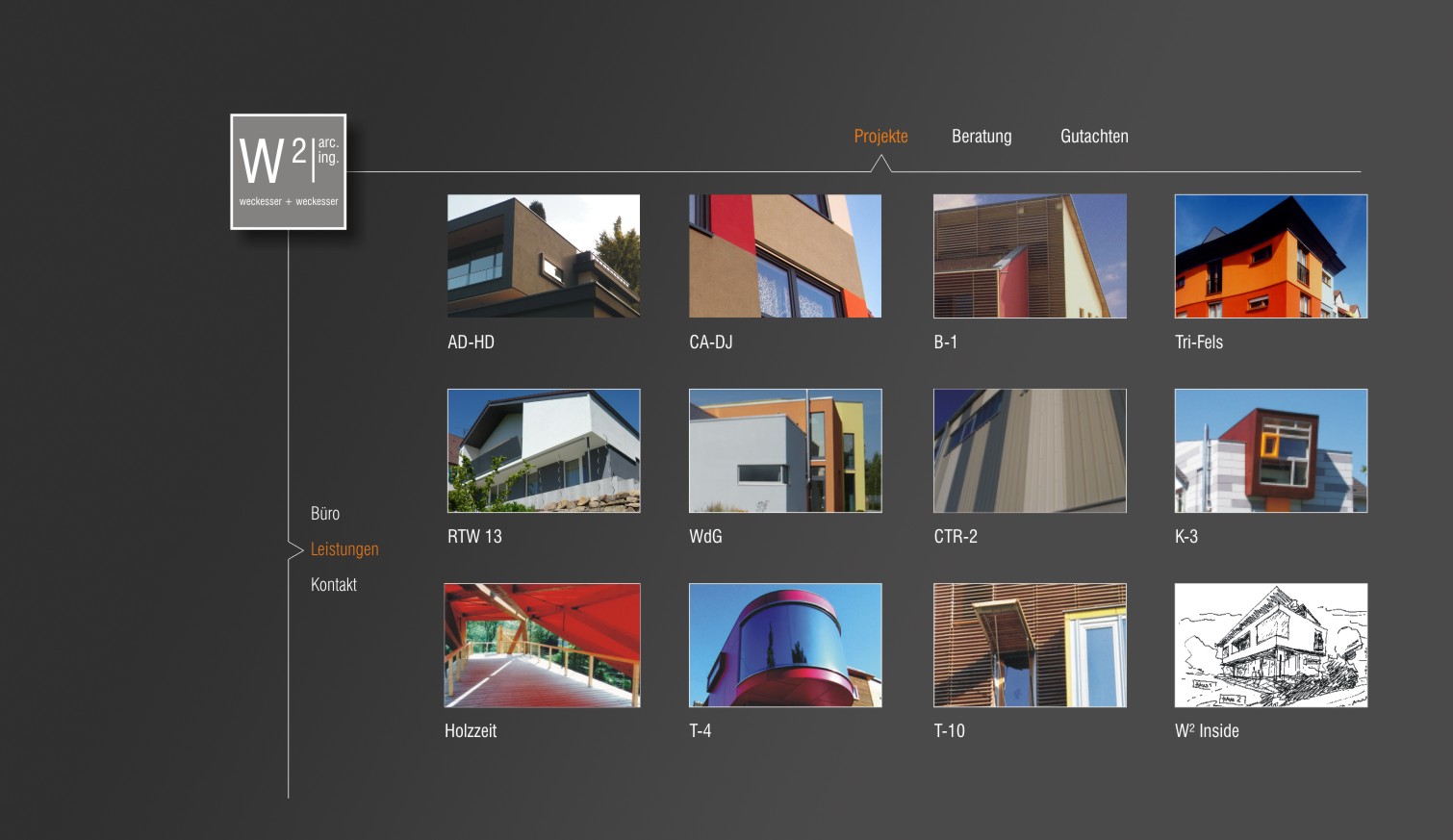Select Leistungen in the side menu

[344, 549]
